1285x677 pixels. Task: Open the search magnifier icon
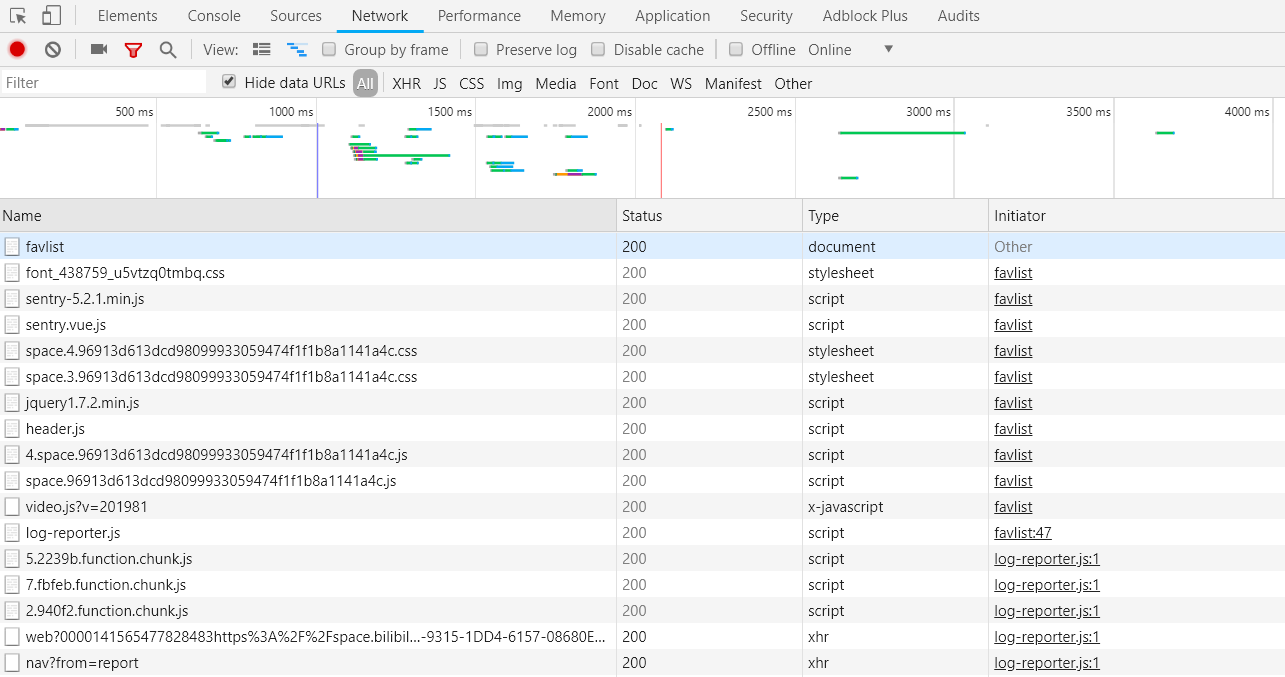coord(168,50)
